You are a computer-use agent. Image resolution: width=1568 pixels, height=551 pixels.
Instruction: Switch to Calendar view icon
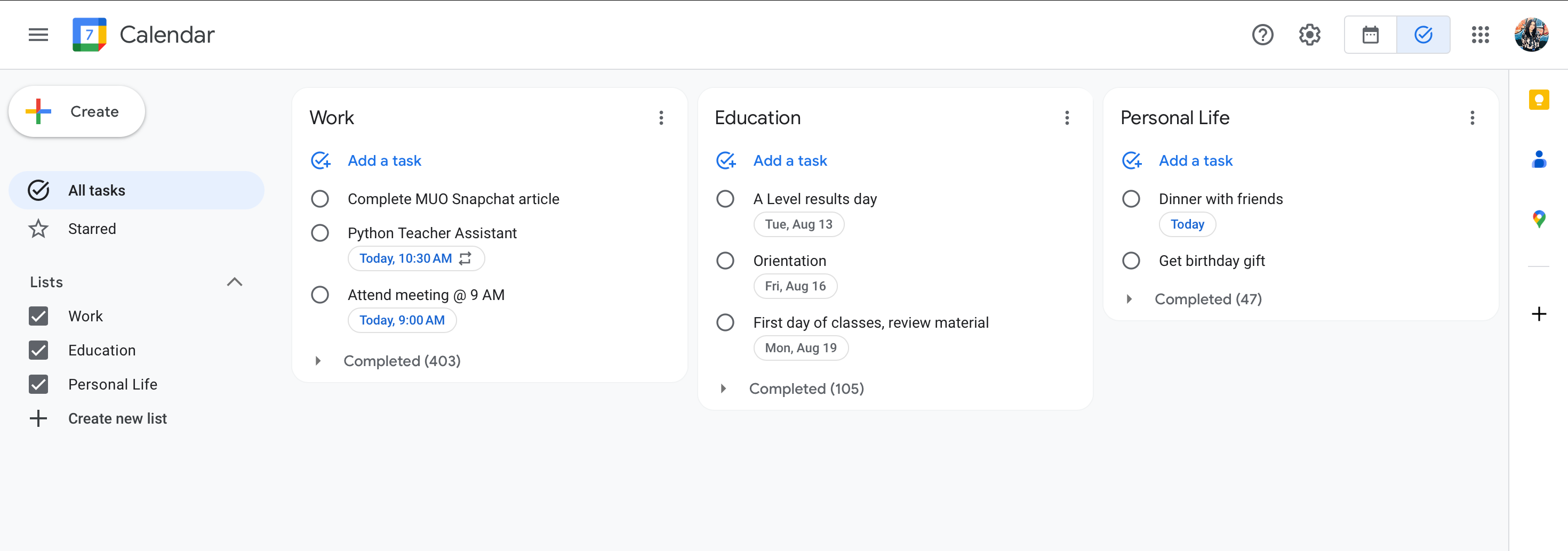point(1370,35)
